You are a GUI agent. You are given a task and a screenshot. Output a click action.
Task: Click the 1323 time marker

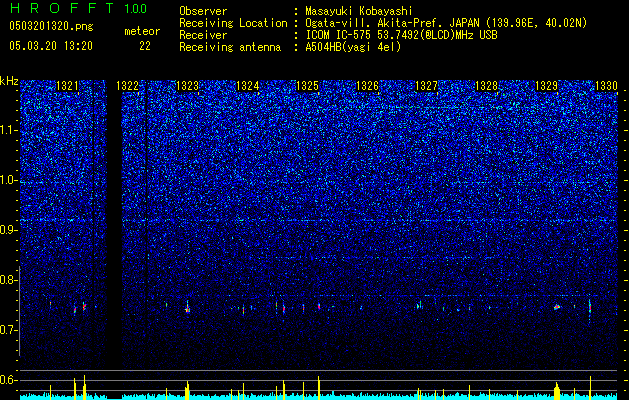[187, 86]
